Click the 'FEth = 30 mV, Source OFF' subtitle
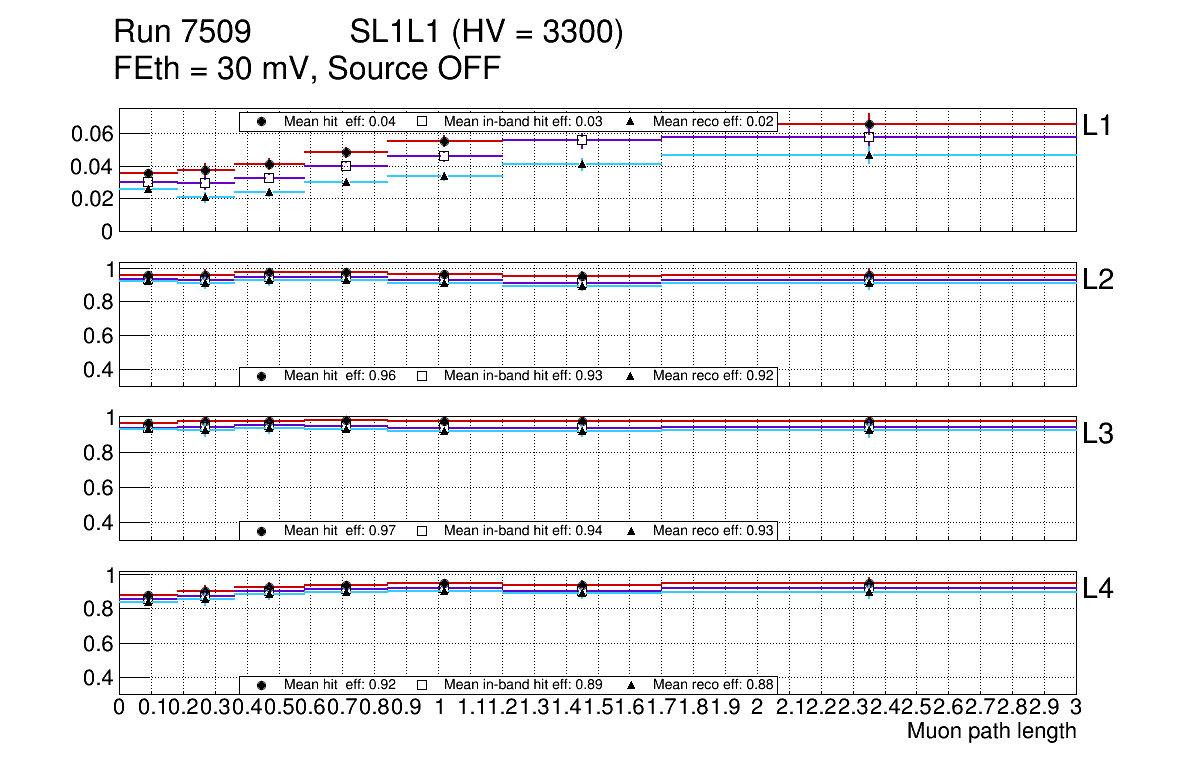The width and height of the screenshot is (1196, 772). [x=307, y=69]
